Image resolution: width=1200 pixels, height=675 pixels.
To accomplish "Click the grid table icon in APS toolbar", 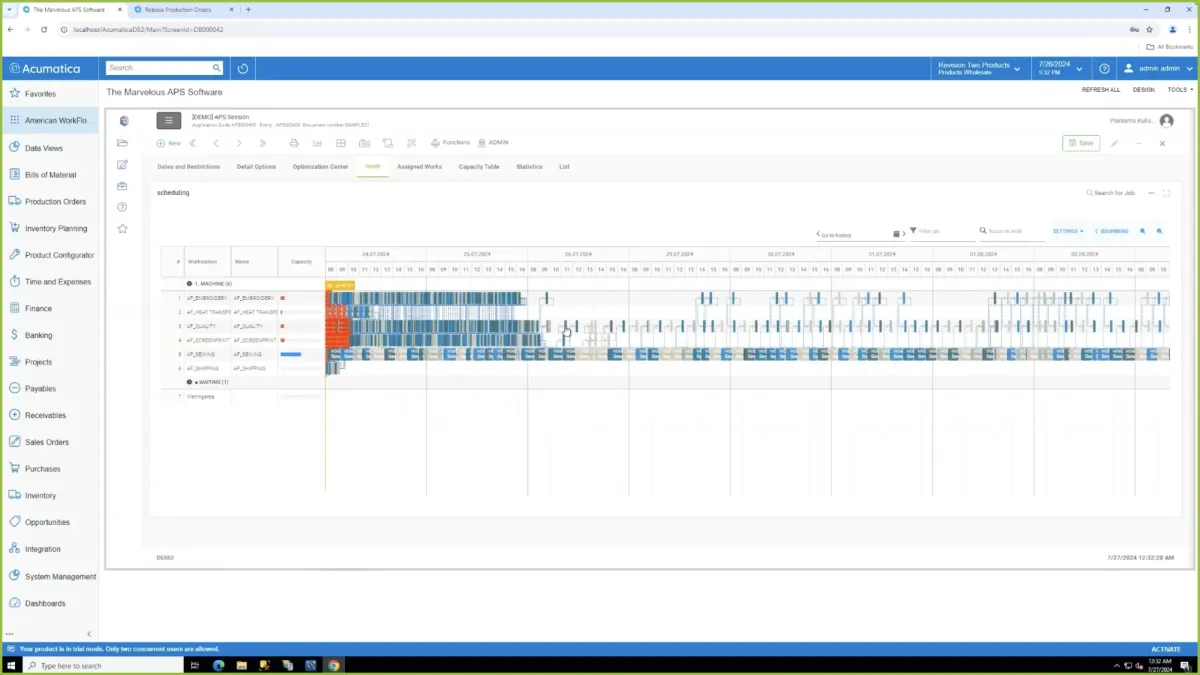I will (x=341, y=143).
